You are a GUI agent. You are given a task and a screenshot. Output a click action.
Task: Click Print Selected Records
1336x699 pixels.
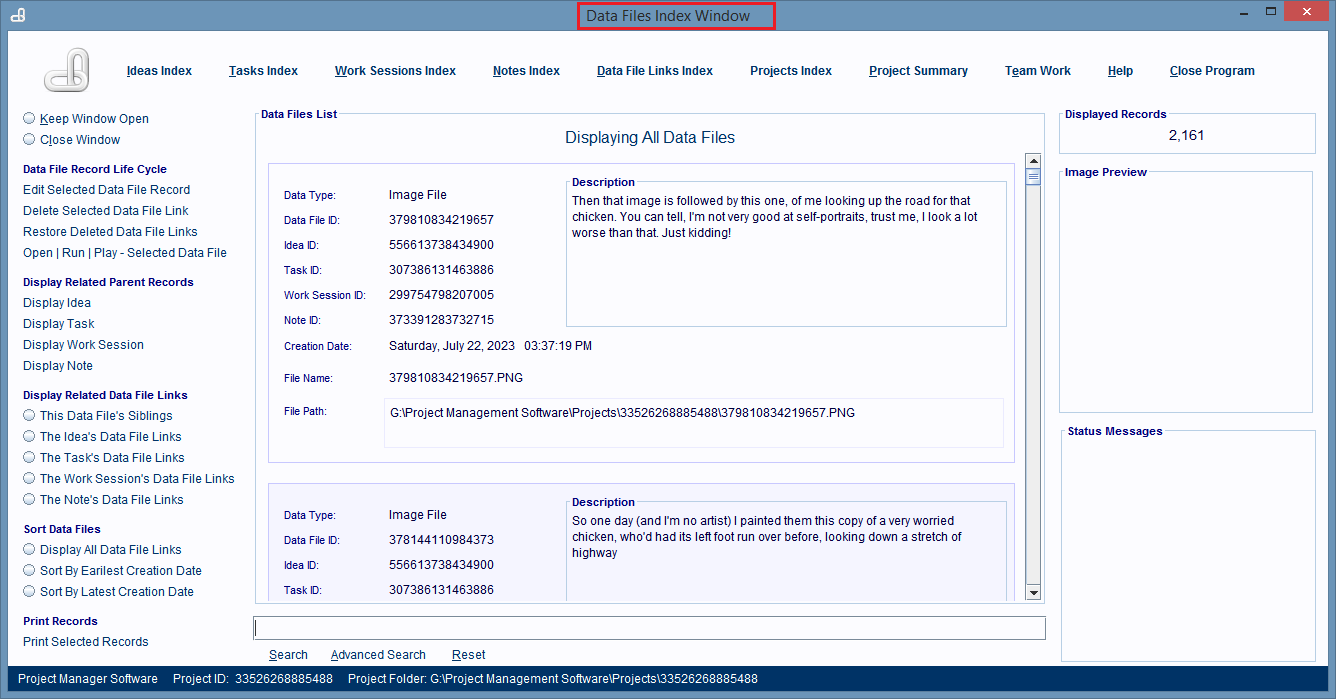(85, 642)
